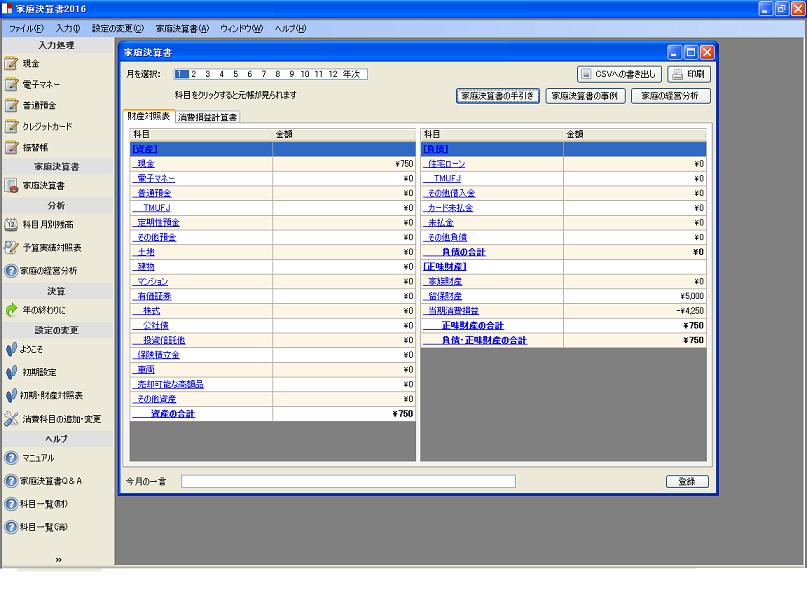Click 家庭決算書の事例 button

pyautogui.click(x=585, y=96)
